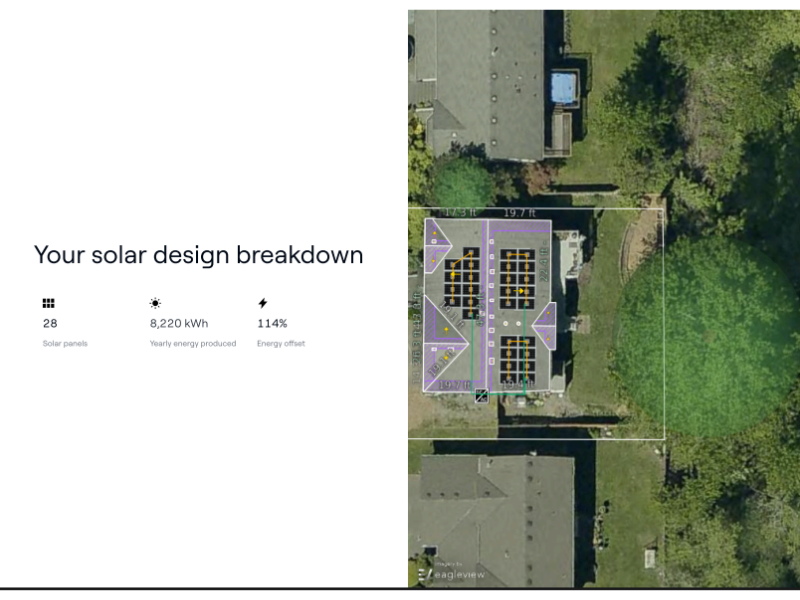800x600 pixels.
Task: Click the 8,220 kWh value
Action: pos(179,324)
